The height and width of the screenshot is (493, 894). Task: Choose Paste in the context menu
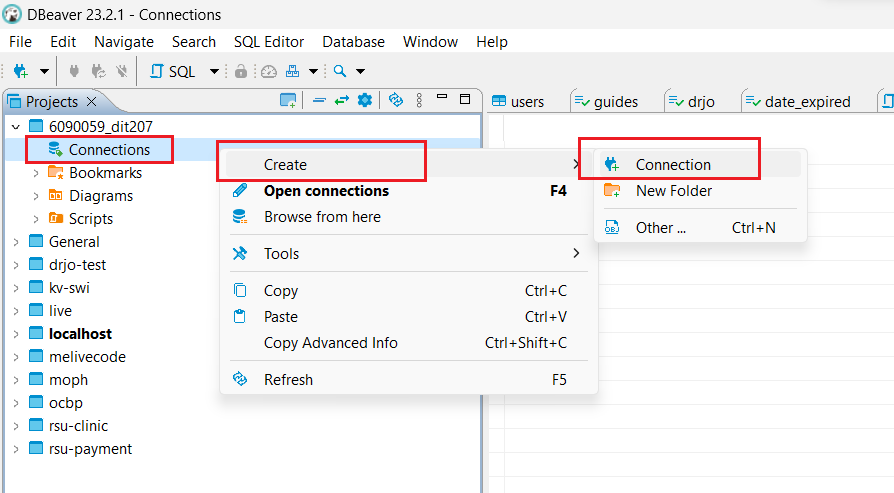tap(407, 317)
